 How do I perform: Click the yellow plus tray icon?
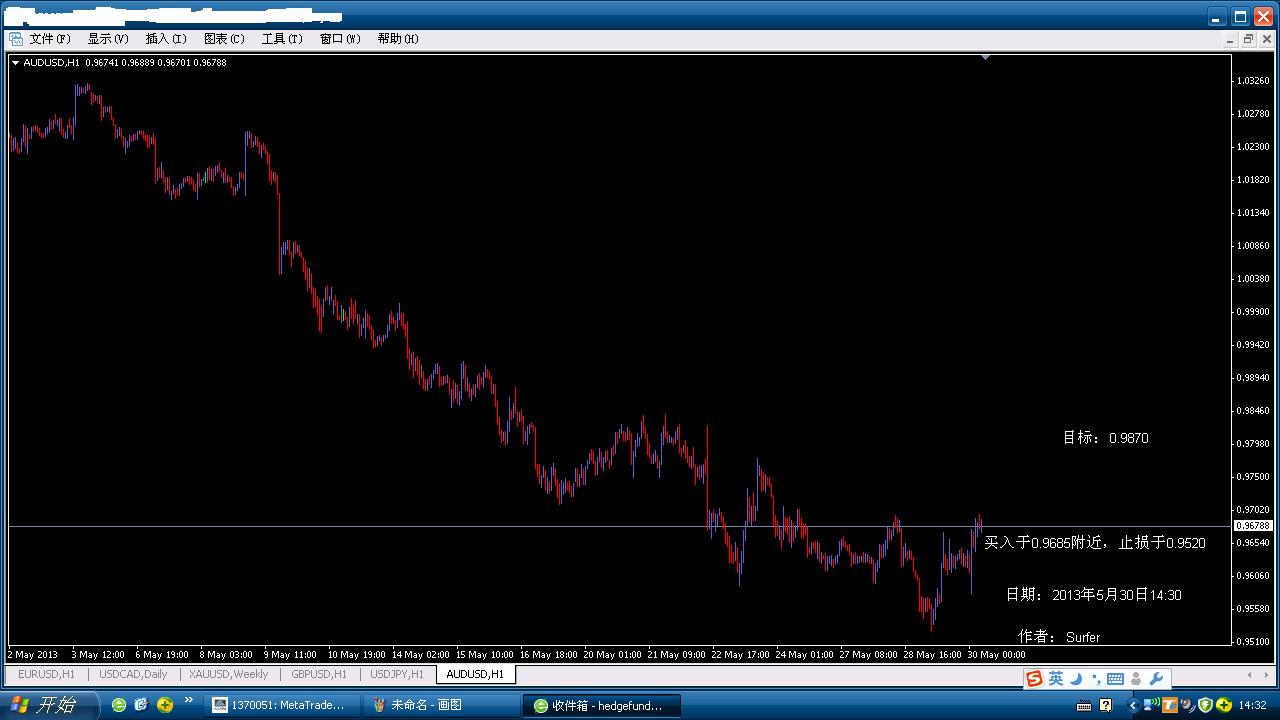coord(1224,705)
